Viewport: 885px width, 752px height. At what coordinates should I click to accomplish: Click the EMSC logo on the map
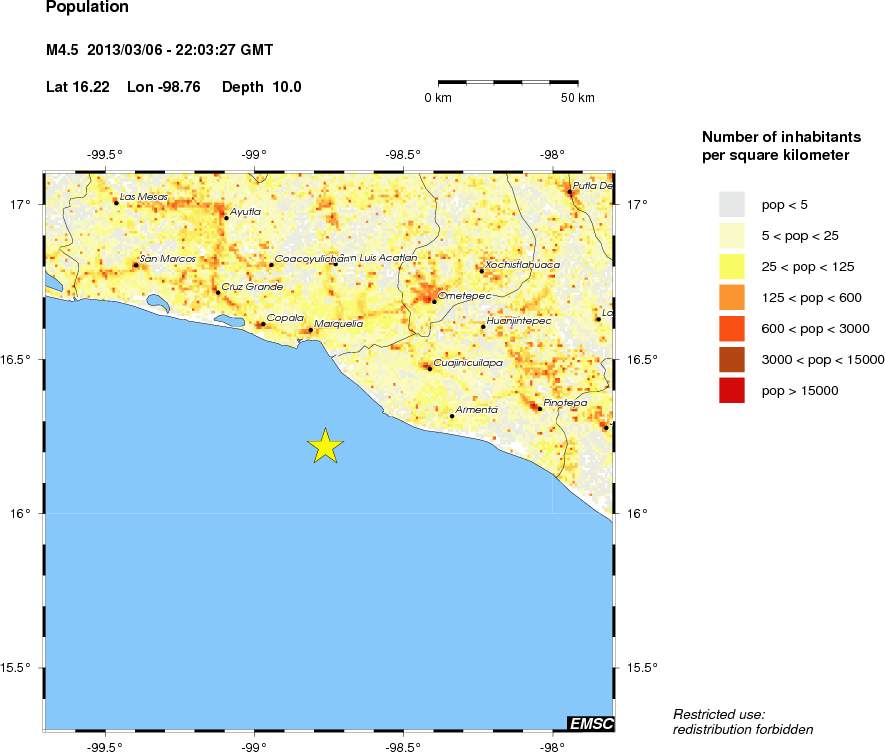[x=590, y=723]
